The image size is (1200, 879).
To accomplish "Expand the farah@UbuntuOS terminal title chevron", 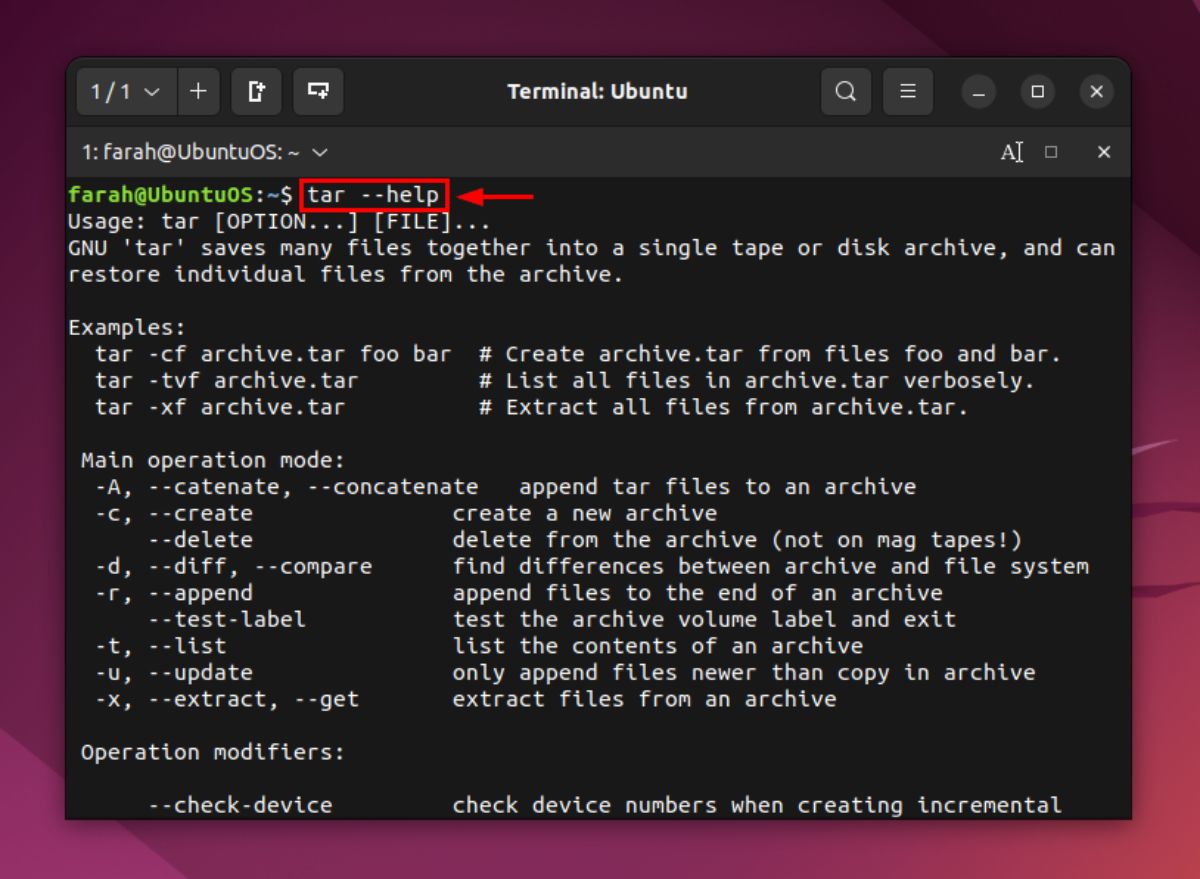I will [x=318, y=153].
